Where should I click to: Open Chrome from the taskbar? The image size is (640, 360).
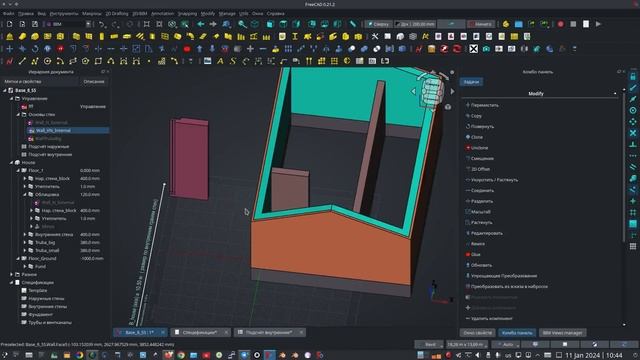181,355
